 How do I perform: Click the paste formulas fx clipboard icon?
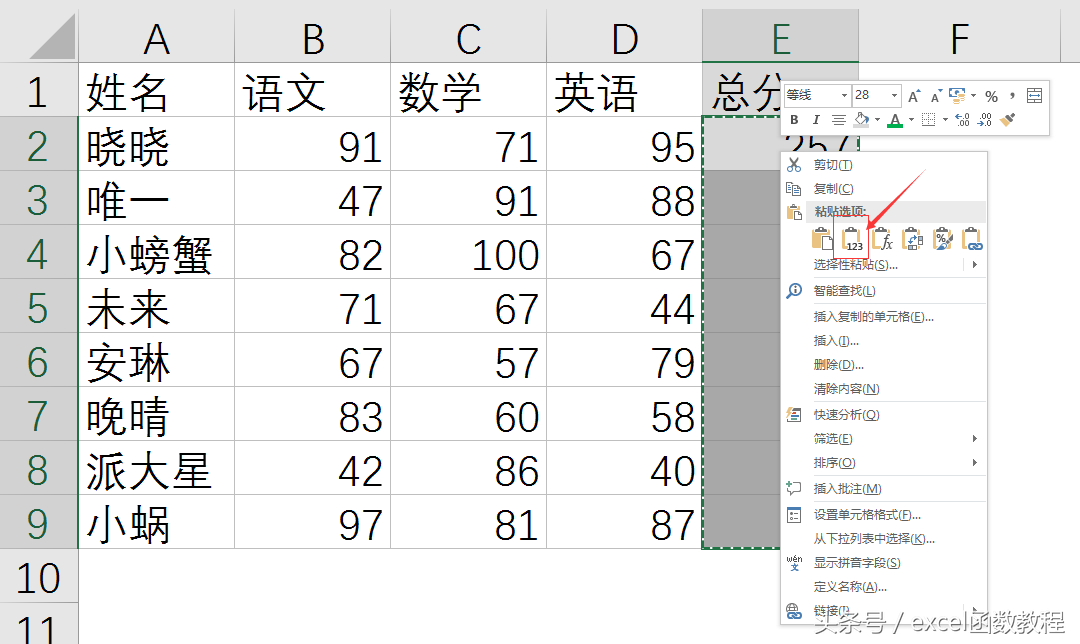click(883, 239)
